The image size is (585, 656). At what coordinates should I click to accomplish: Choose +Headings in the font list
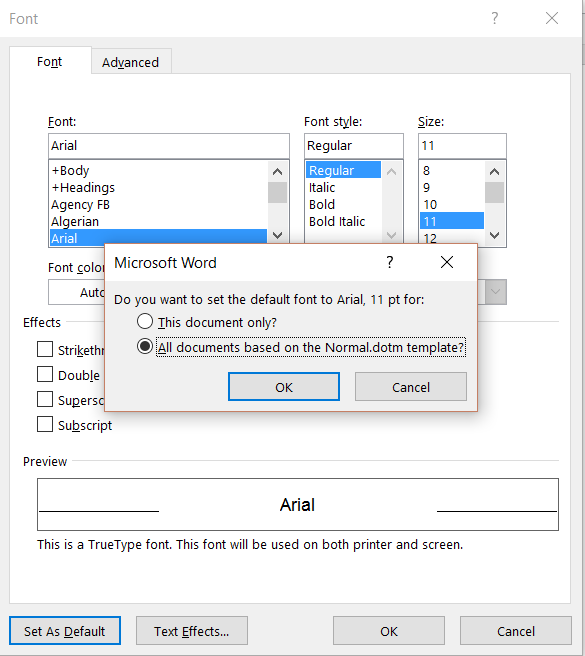tap(158, 187)
